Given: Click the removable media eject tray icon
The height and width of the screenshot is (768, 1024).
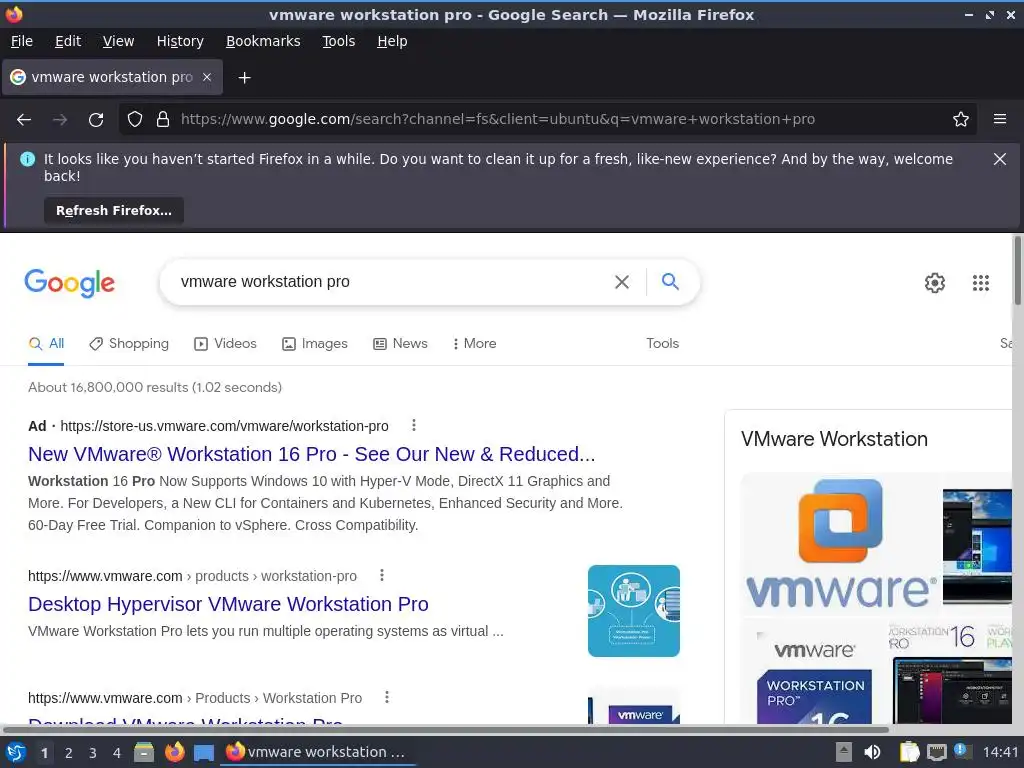Looking at the screenshot, I should [844, 752].
